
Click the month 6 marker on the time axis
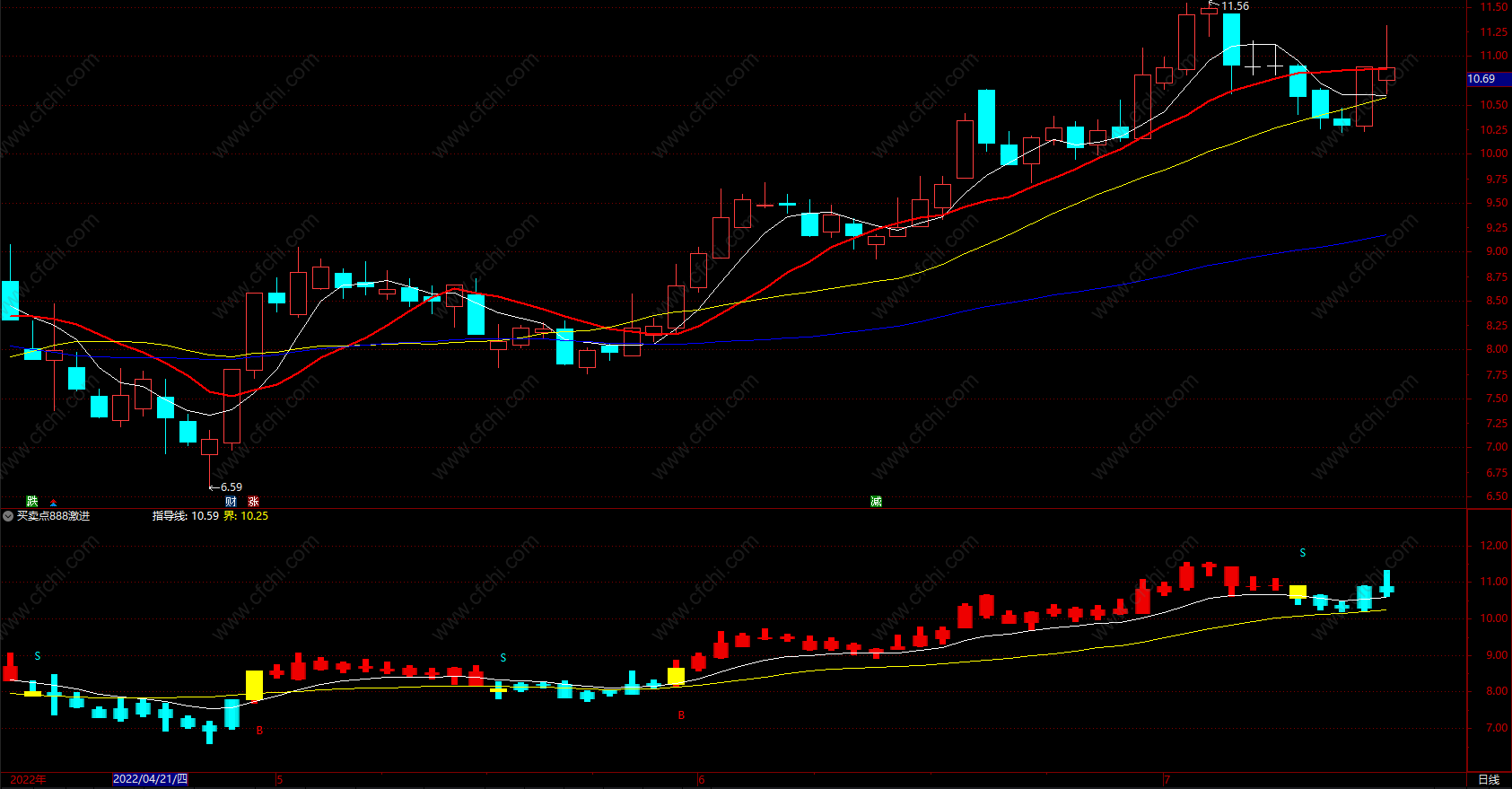(701, 779)
